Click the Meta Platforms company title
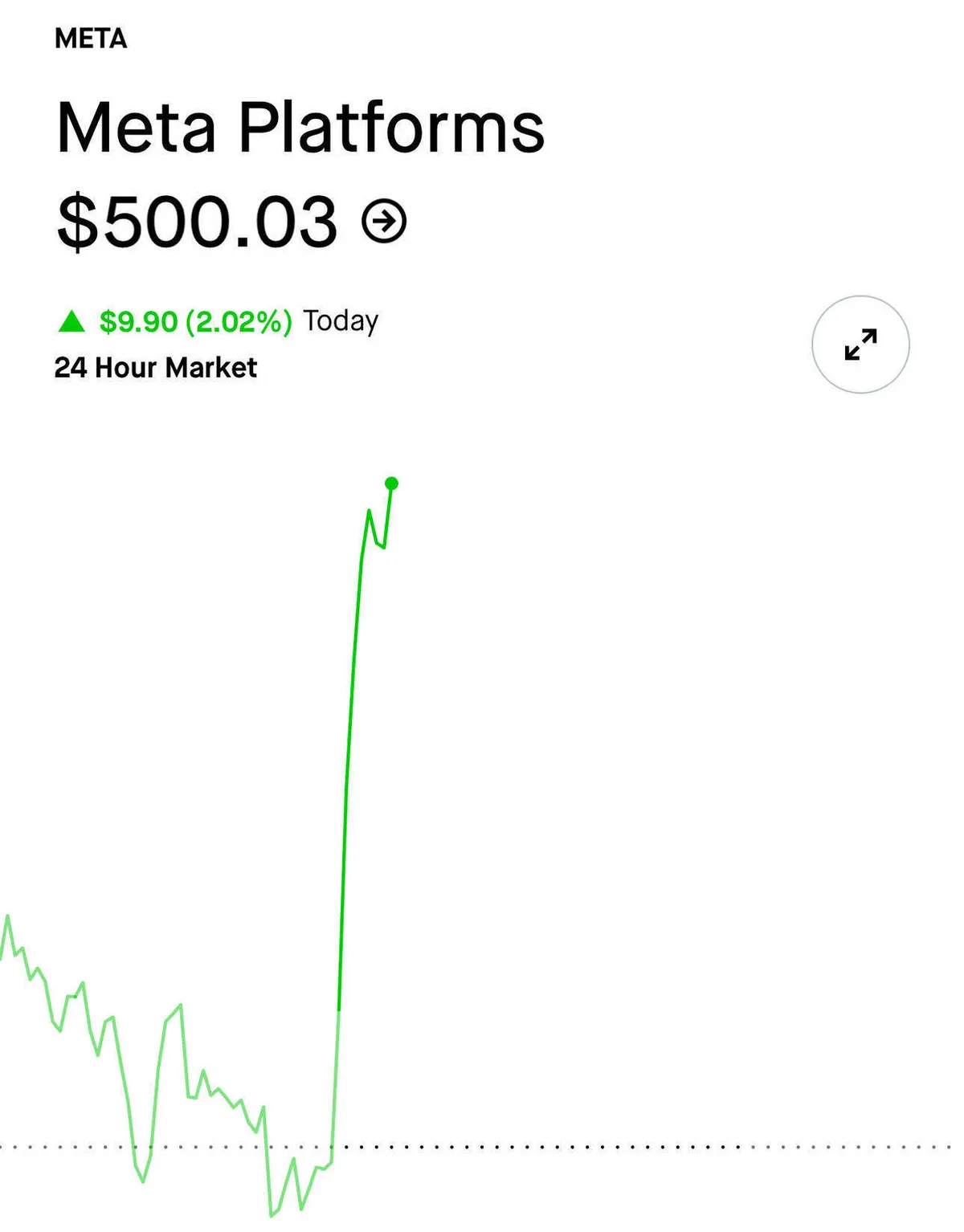Screen dimensions: 964x1232 click(x=300, y=127)
